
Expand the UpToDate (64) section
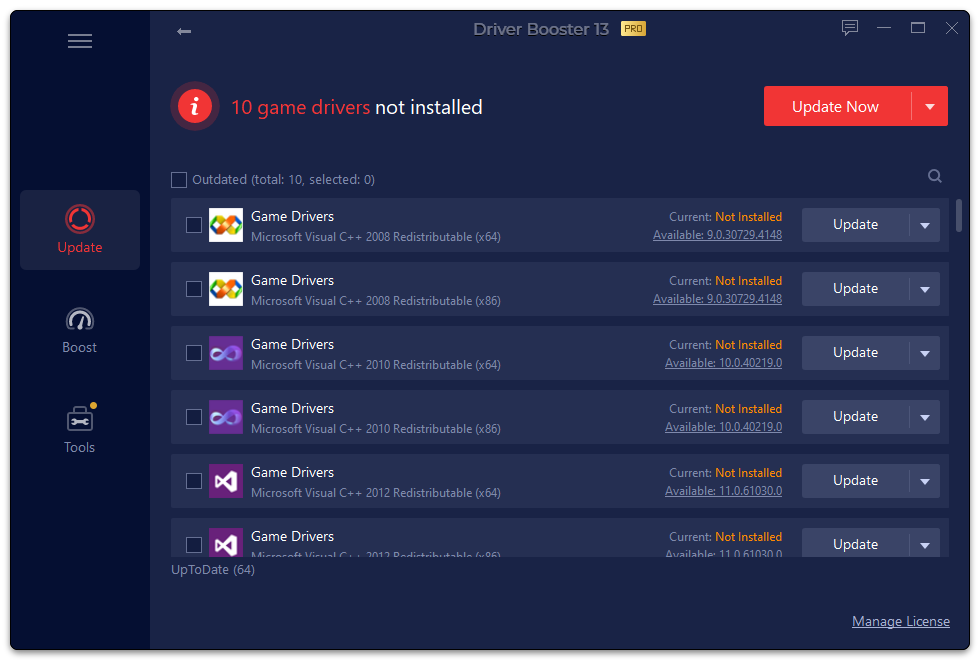click(213, 570)
